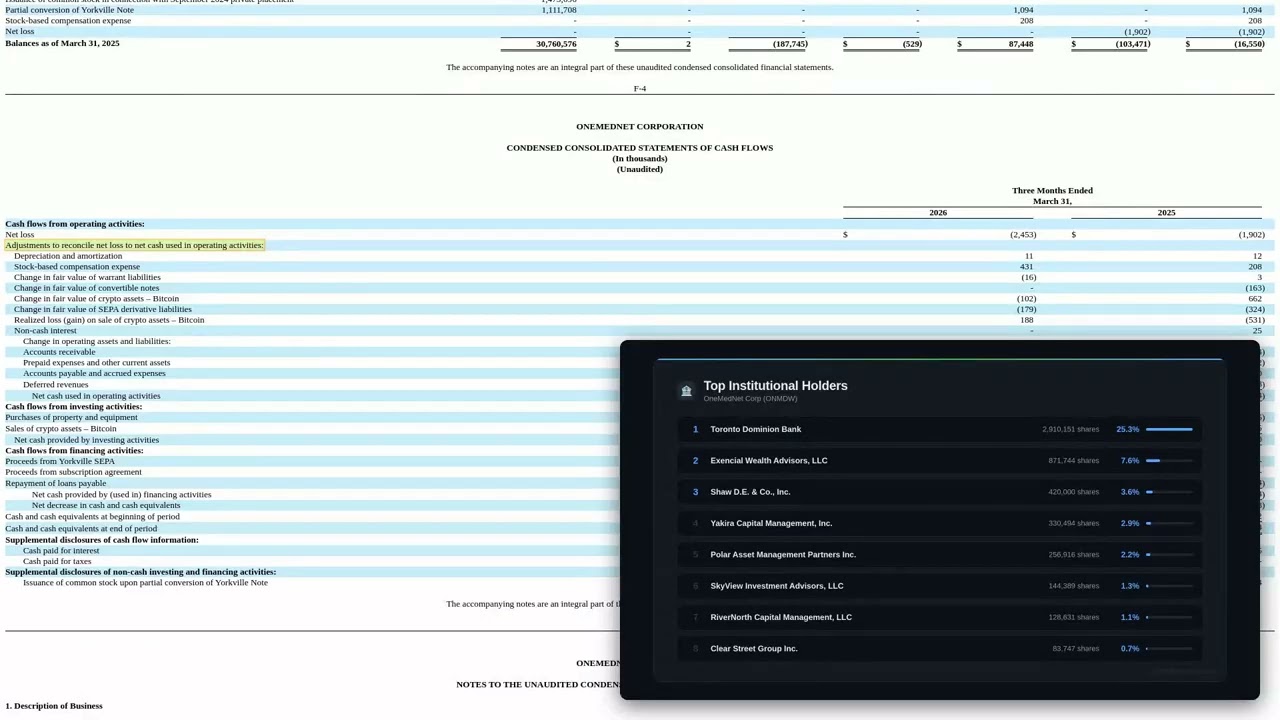This screenshot has height=720, width=1280.
Task: Click "Change in fair value of warrant liabilities"
Action: tap(87, 277)
